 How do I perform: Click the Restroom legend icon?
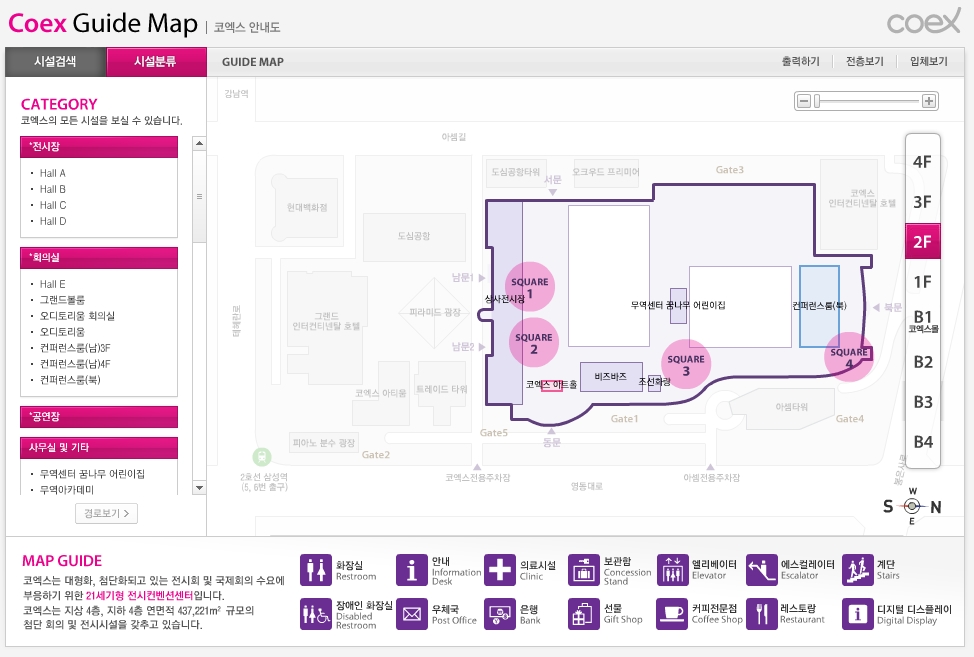tap(316, 570)
